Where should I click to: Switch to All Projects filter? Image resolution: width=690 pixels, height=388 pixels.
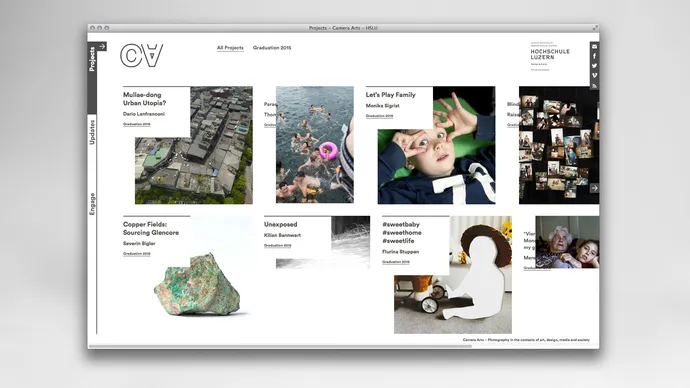click(230, 48)
